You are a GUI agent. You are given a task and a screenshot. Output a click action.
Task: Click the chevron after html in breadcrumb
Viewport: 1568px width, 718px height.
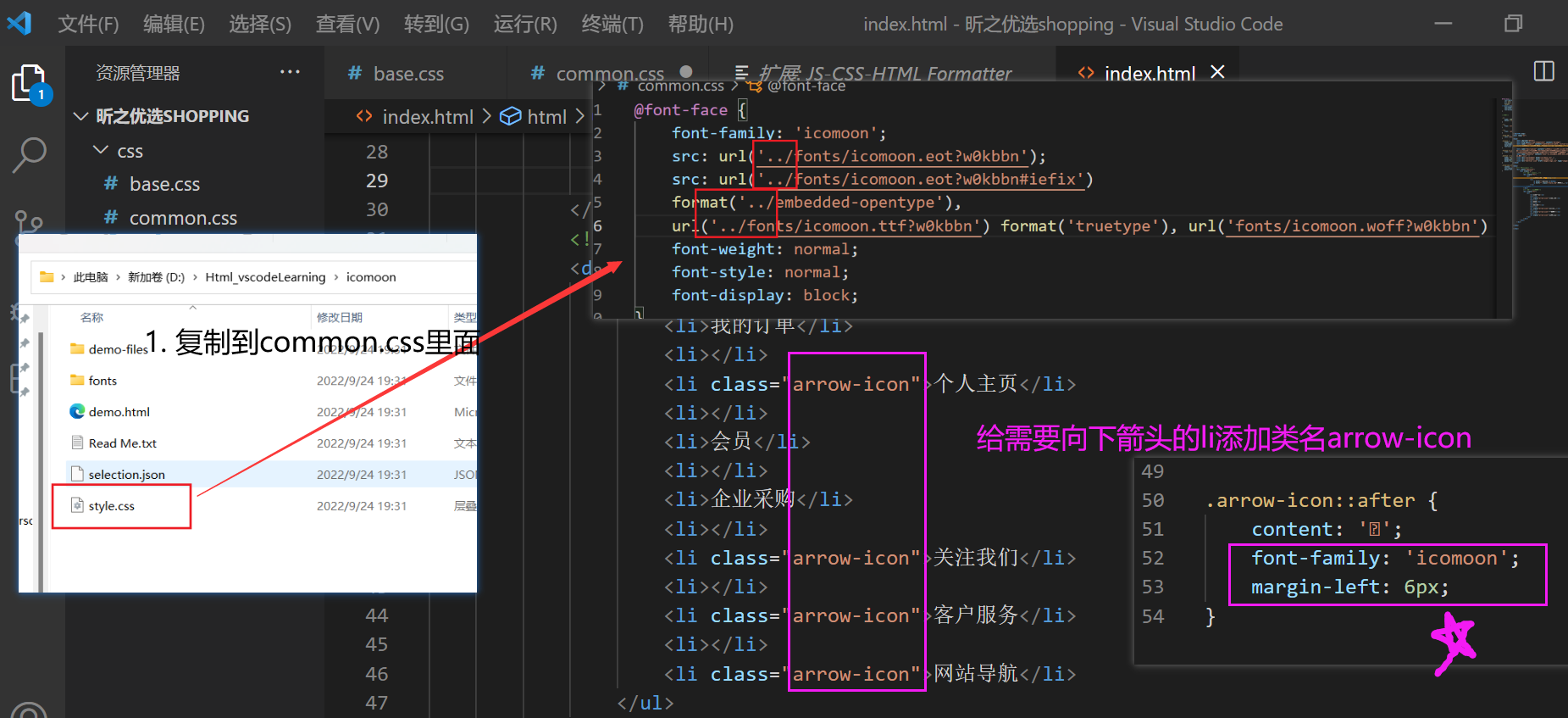[579, 116]
